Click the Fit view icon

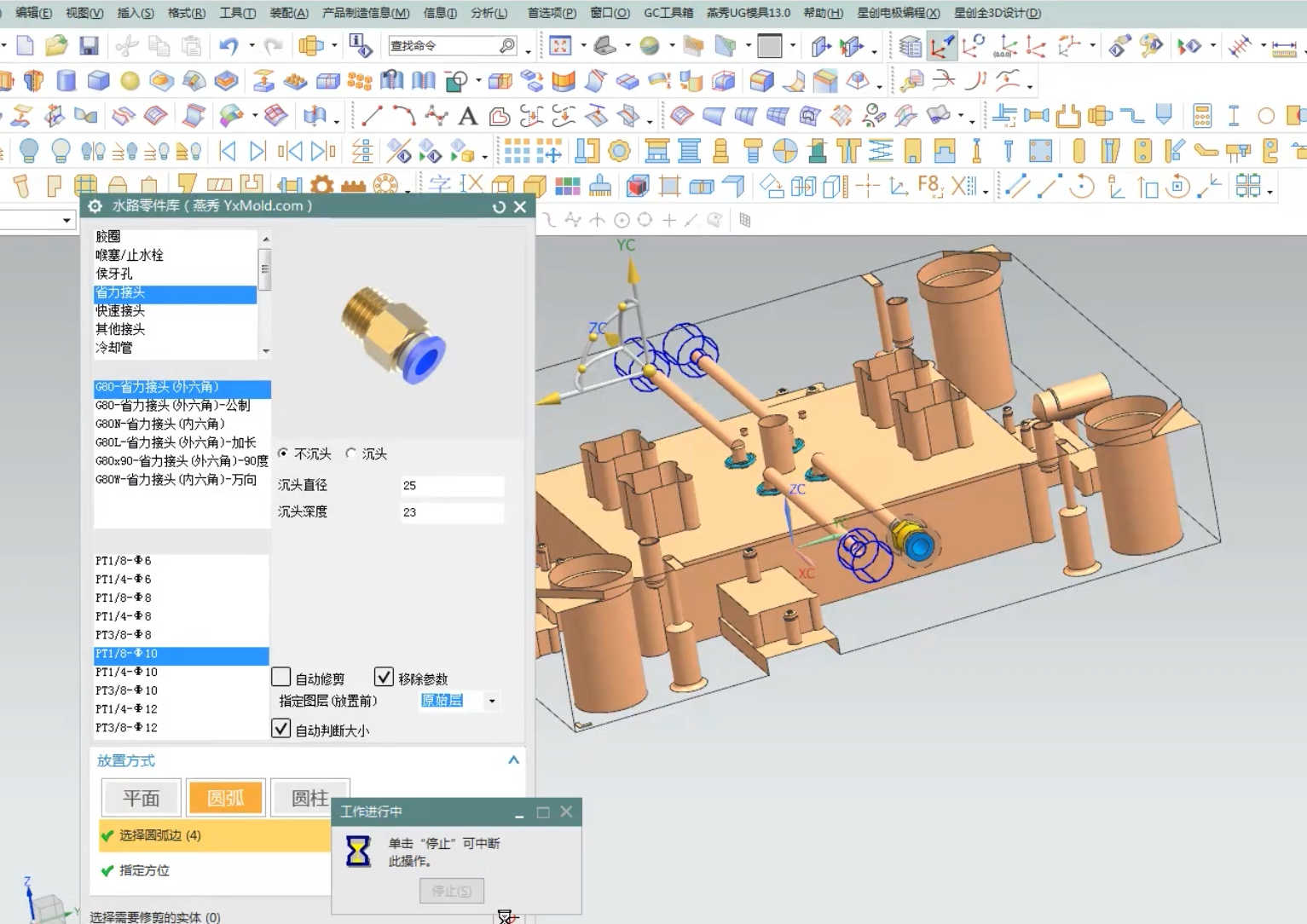pyautogui.click(x=560, y=46)
